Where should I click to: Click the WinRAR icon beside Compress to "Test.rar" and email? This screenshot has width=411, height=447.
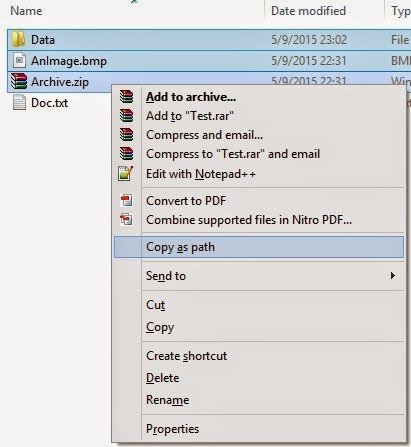127,154
